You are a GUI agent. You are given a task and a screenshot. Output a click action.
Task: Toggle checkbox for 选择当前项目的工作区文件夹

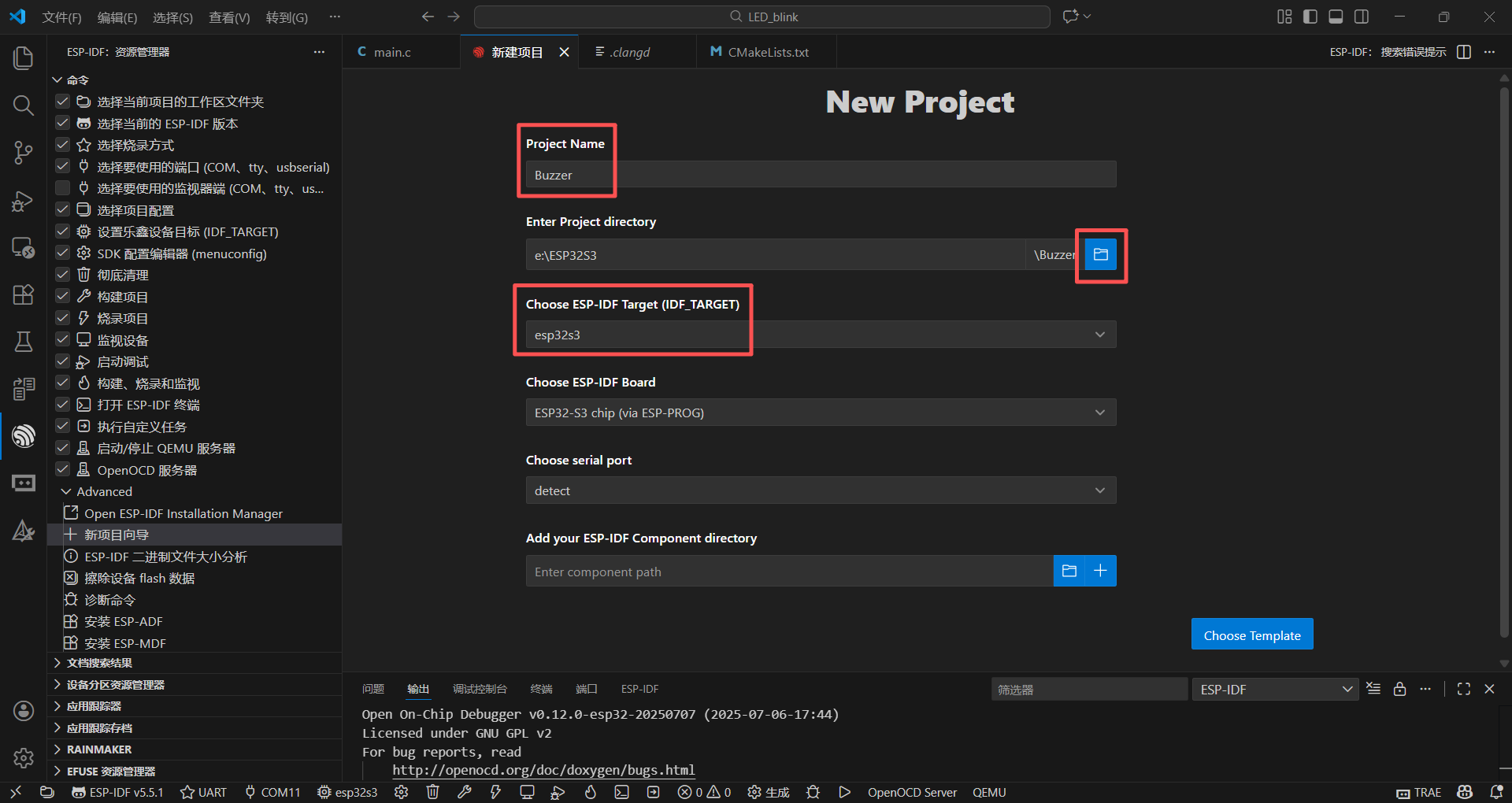click(62, 101)
